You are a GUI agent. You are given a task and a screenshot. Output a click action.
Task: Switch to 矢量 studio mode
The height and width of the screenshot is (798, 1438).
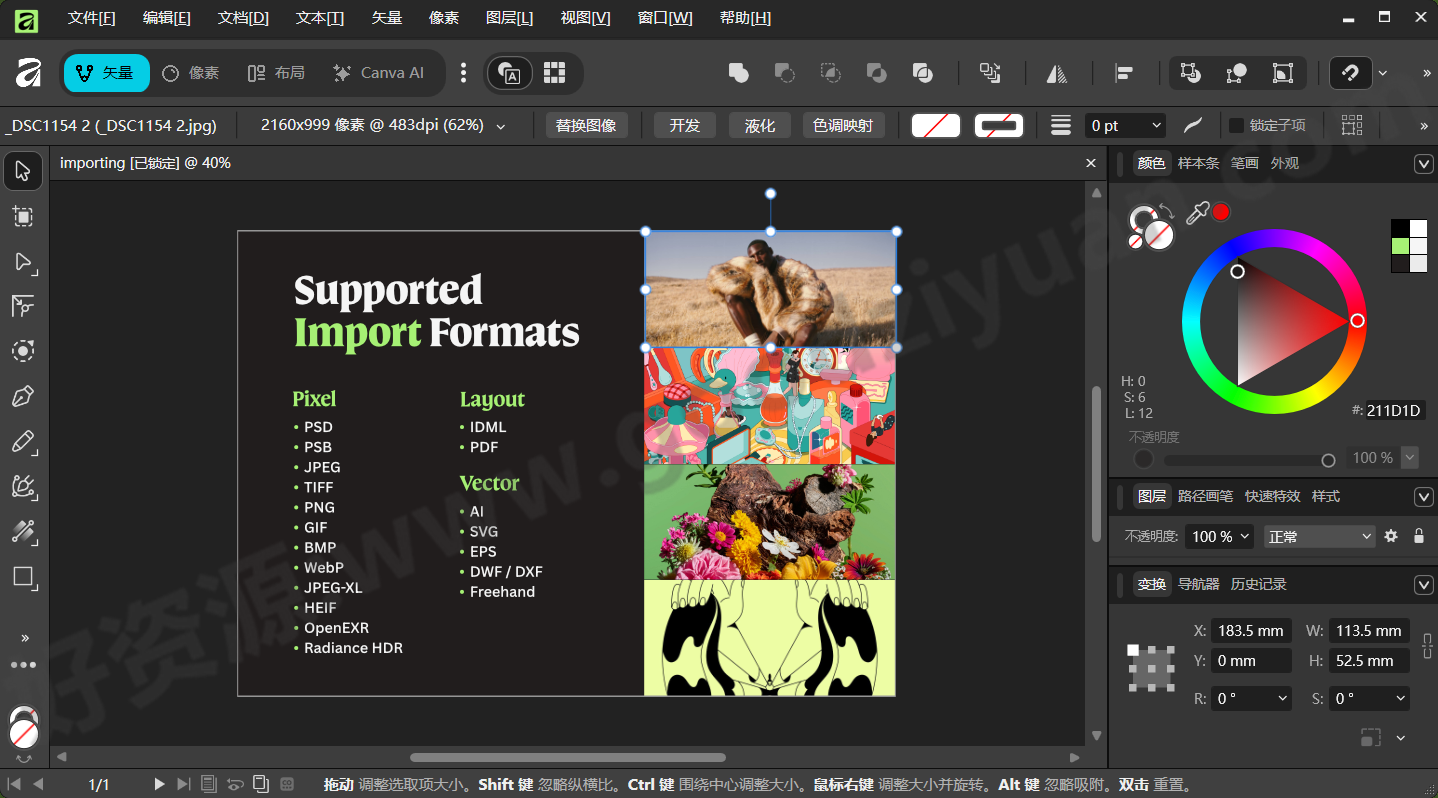[x=106, y=72]
